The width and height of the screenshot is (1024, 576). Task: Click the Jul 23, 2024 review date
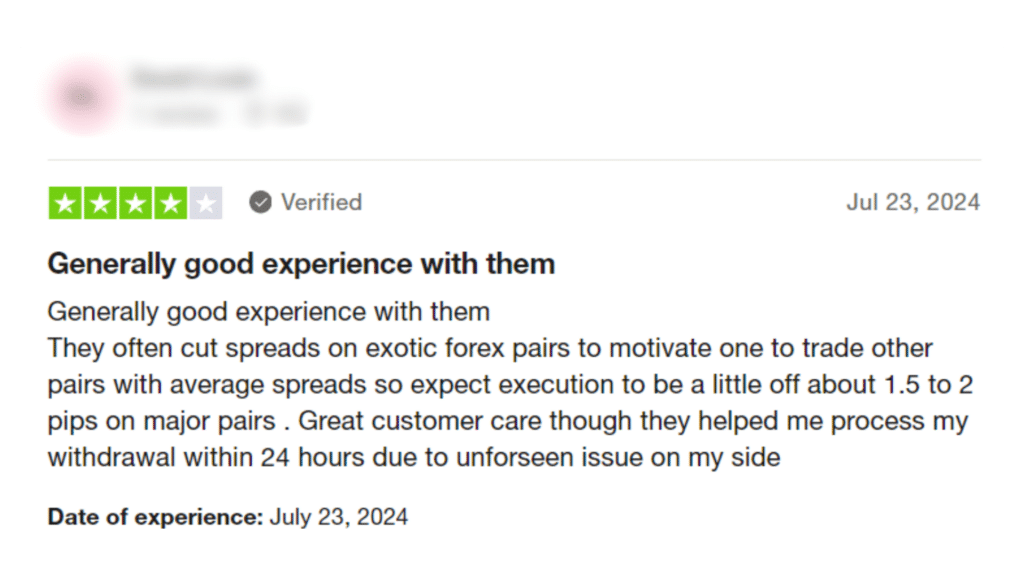pos(913,202)
